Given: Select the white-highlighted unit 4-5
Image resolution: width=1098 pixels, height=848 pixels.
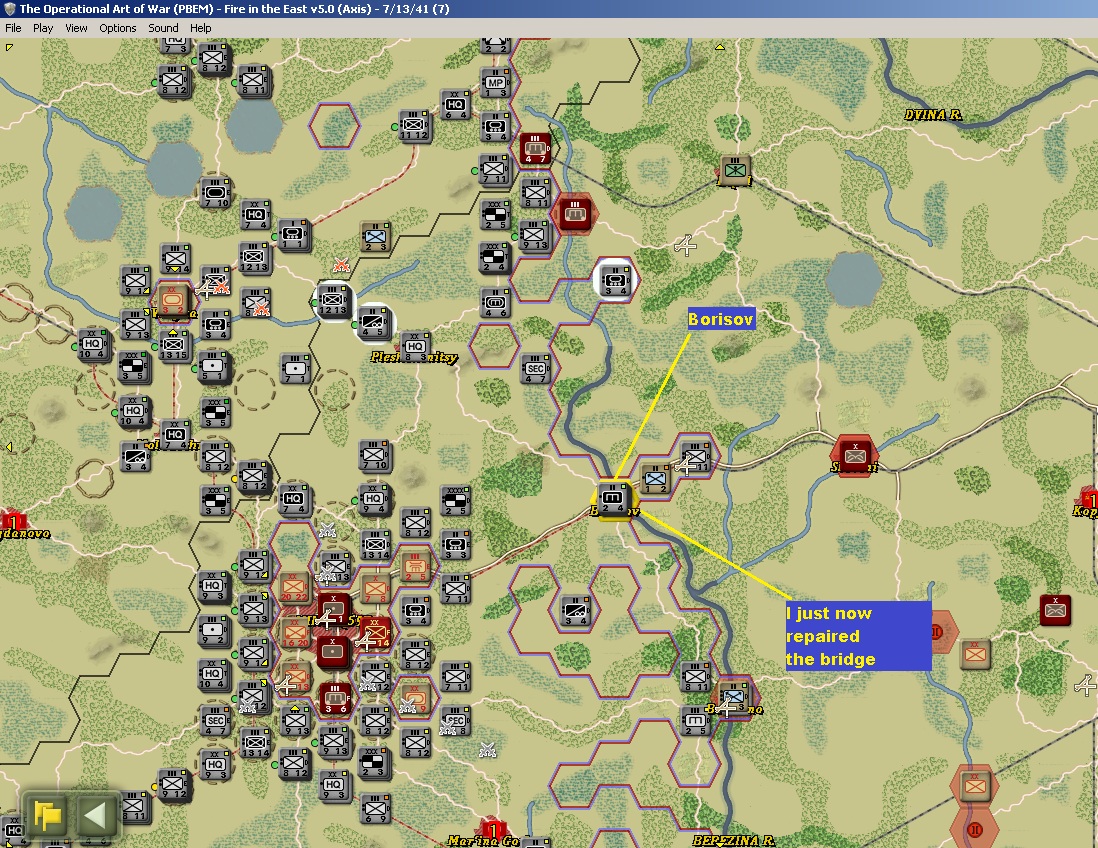Looking at the screenshot, I should pyautogui.click(x=373, y=321).
